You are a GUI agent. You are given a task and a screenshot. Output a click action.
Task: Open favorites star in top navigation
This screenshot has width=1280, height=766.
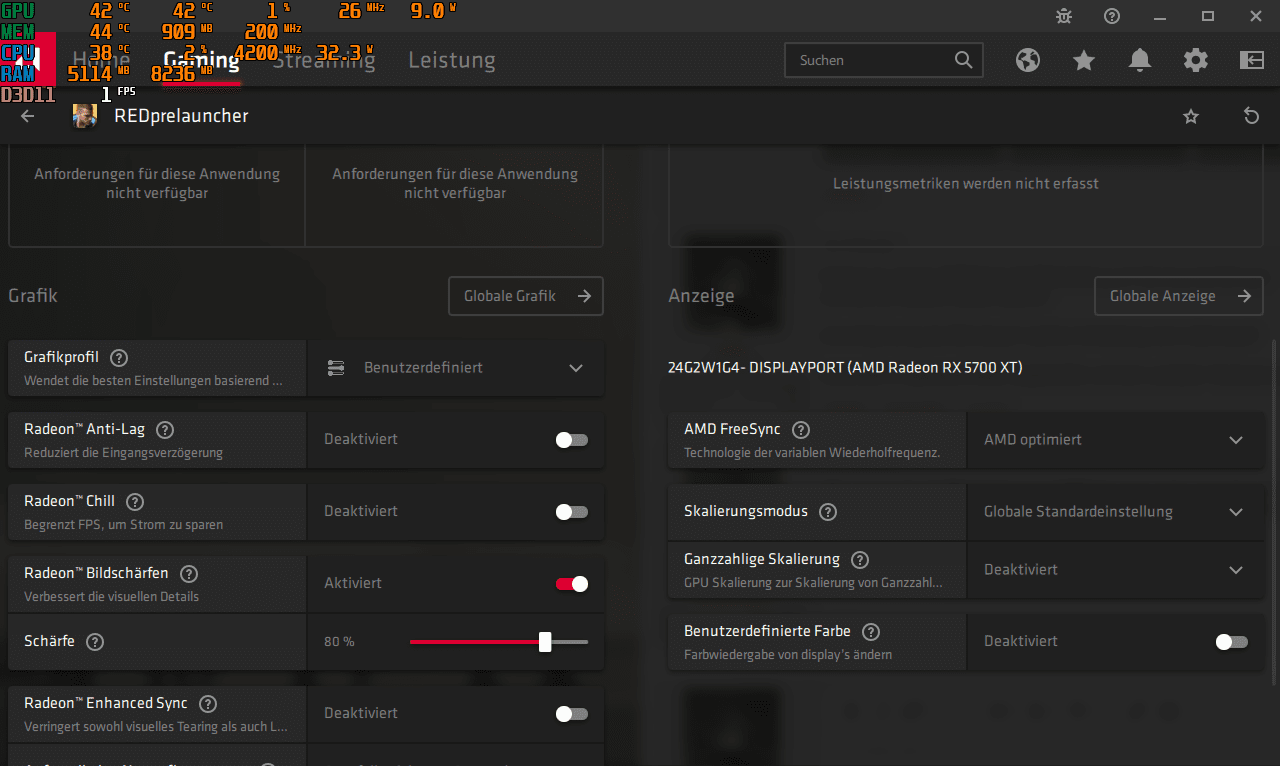[x=1084, y=60]
